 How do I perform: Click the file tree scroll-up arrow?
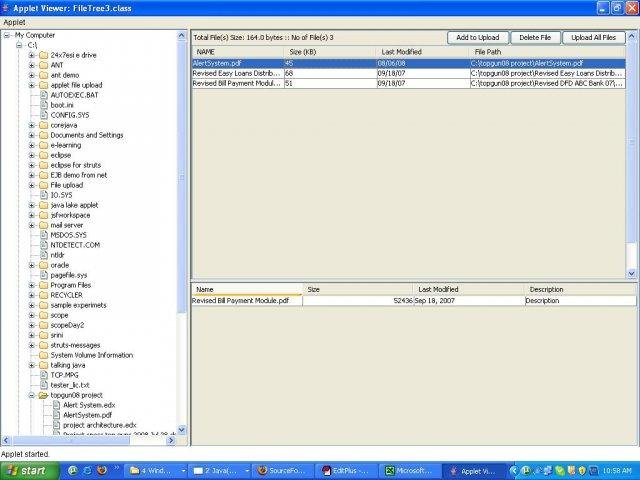(x=182, y=36)
